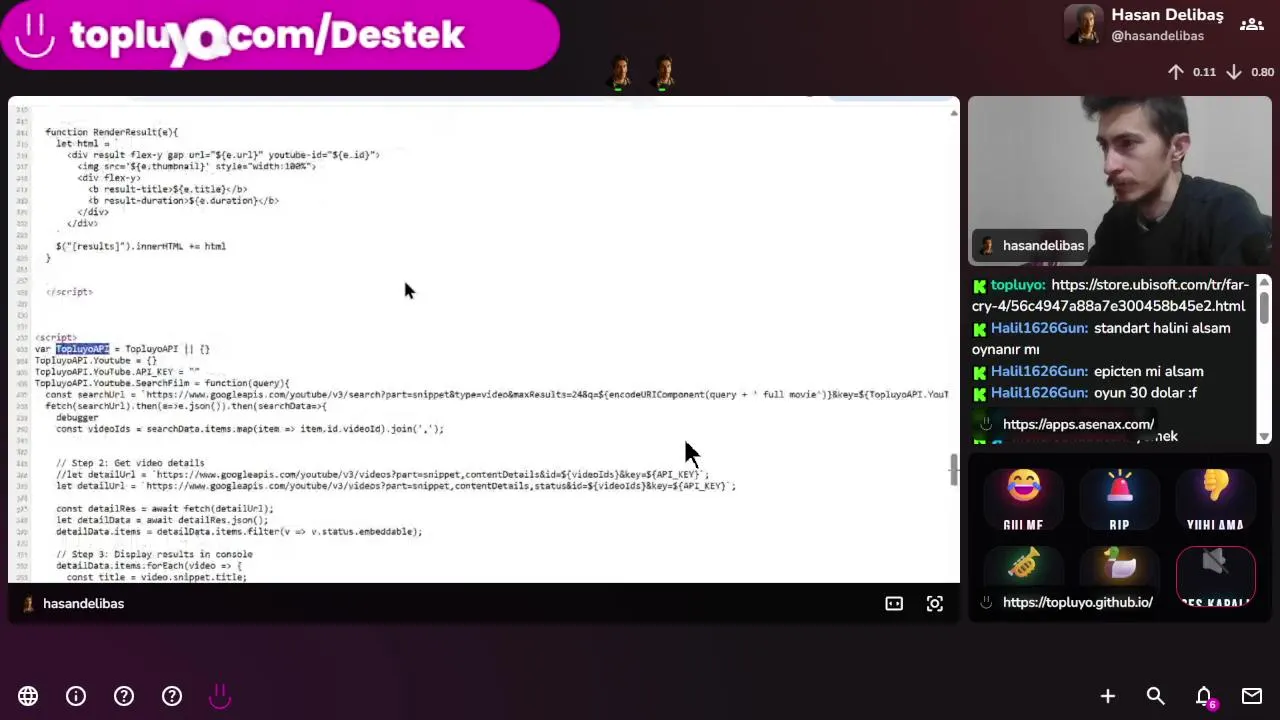Toggle the SES KAPALI muted-speaker button
This screenshot has width=1280, height=720.
[1215, 578]
